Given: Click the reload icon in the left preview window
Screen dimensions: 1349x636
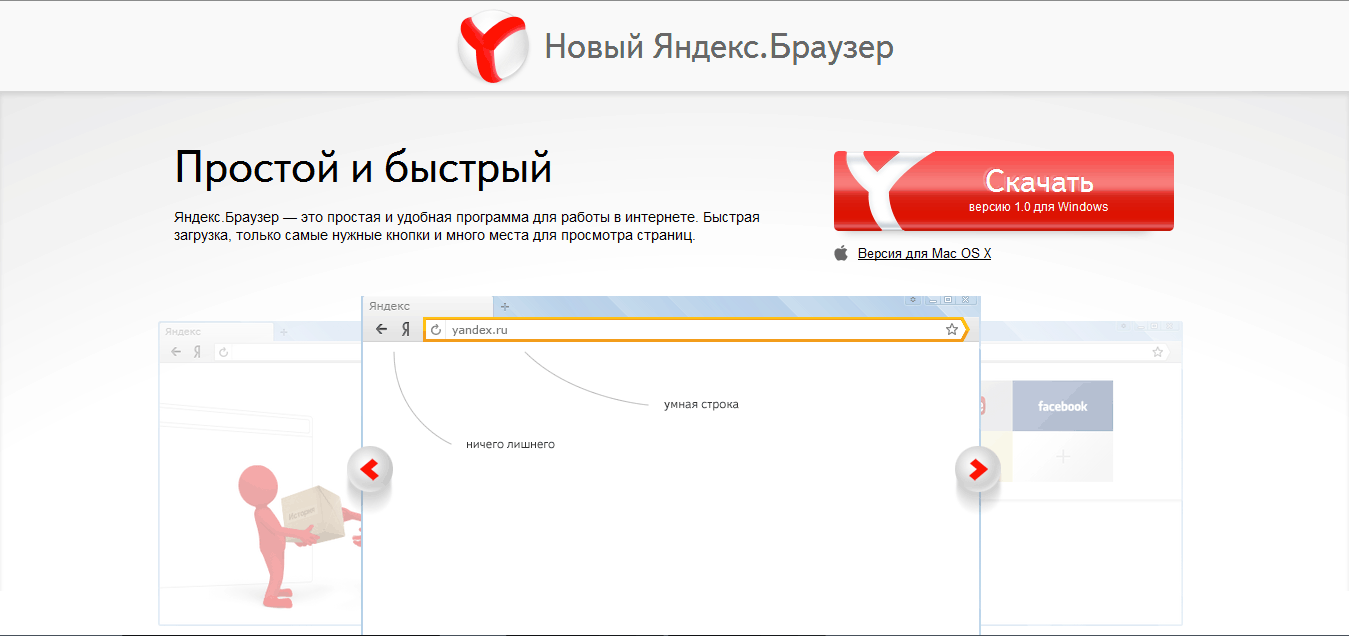Looking at the screenshot, I should click(x=224, y=352).
